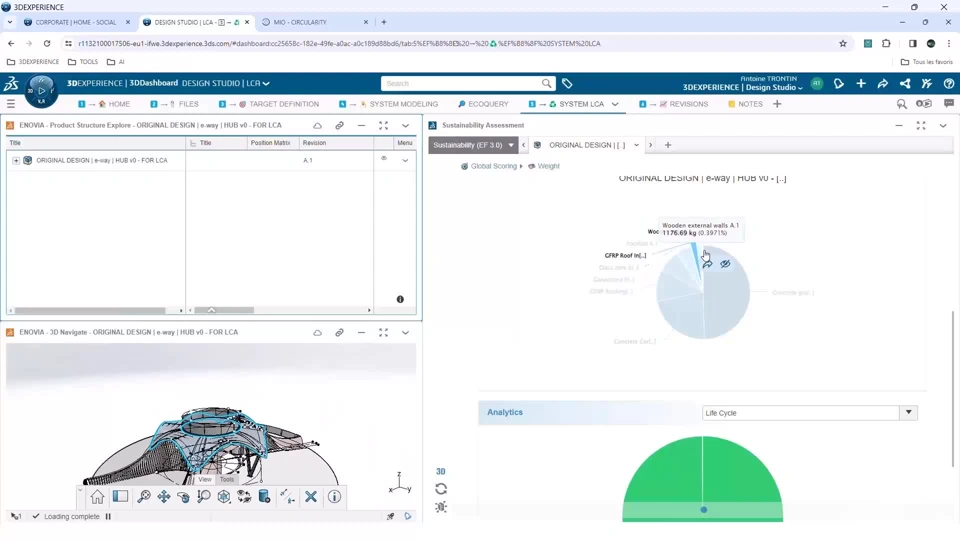960x540 pixels.
Task: Add new assessment tab with plus
Action: [x=668, y=145]
